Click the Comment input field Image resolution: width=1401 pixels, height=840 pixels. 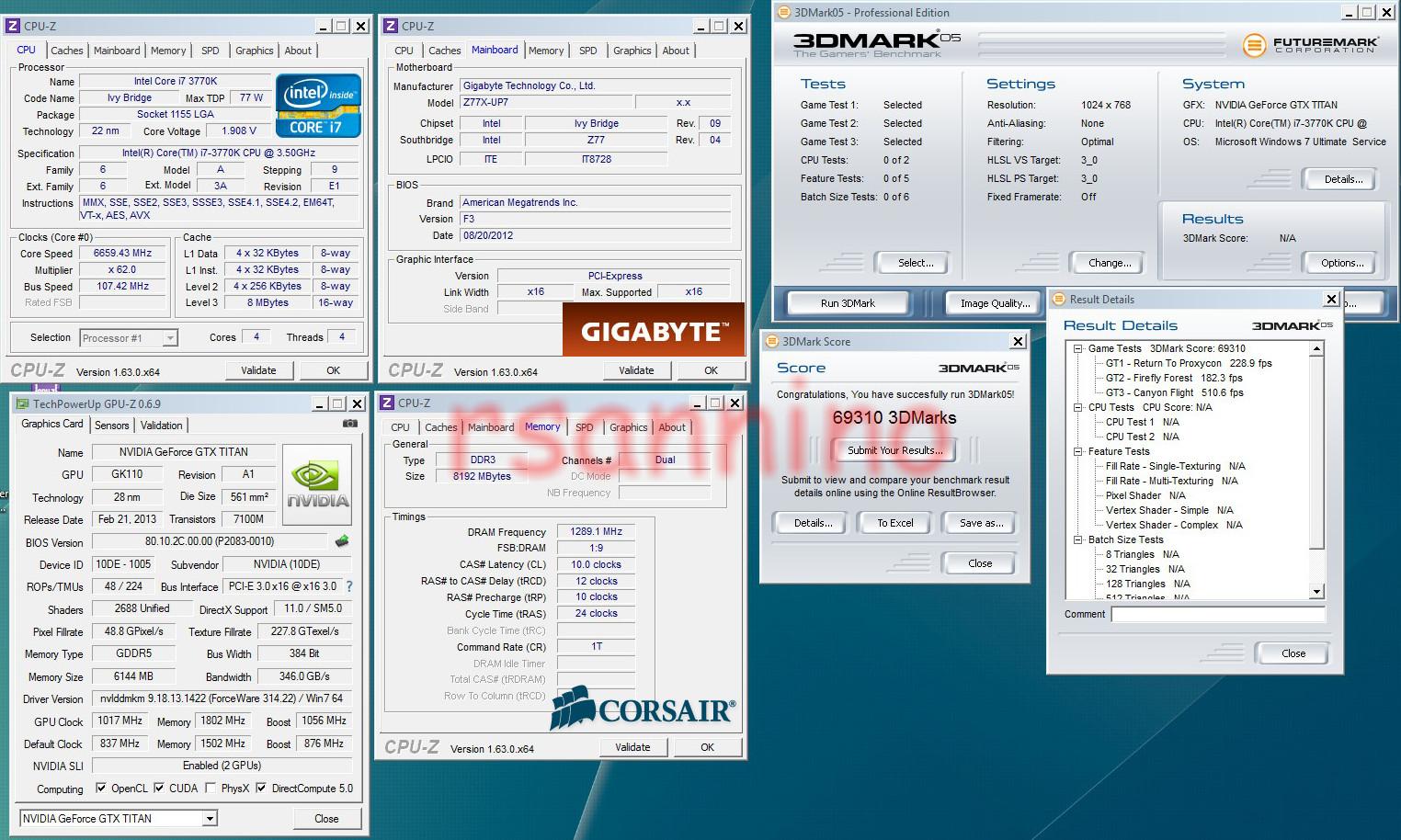pos(1218,614)
